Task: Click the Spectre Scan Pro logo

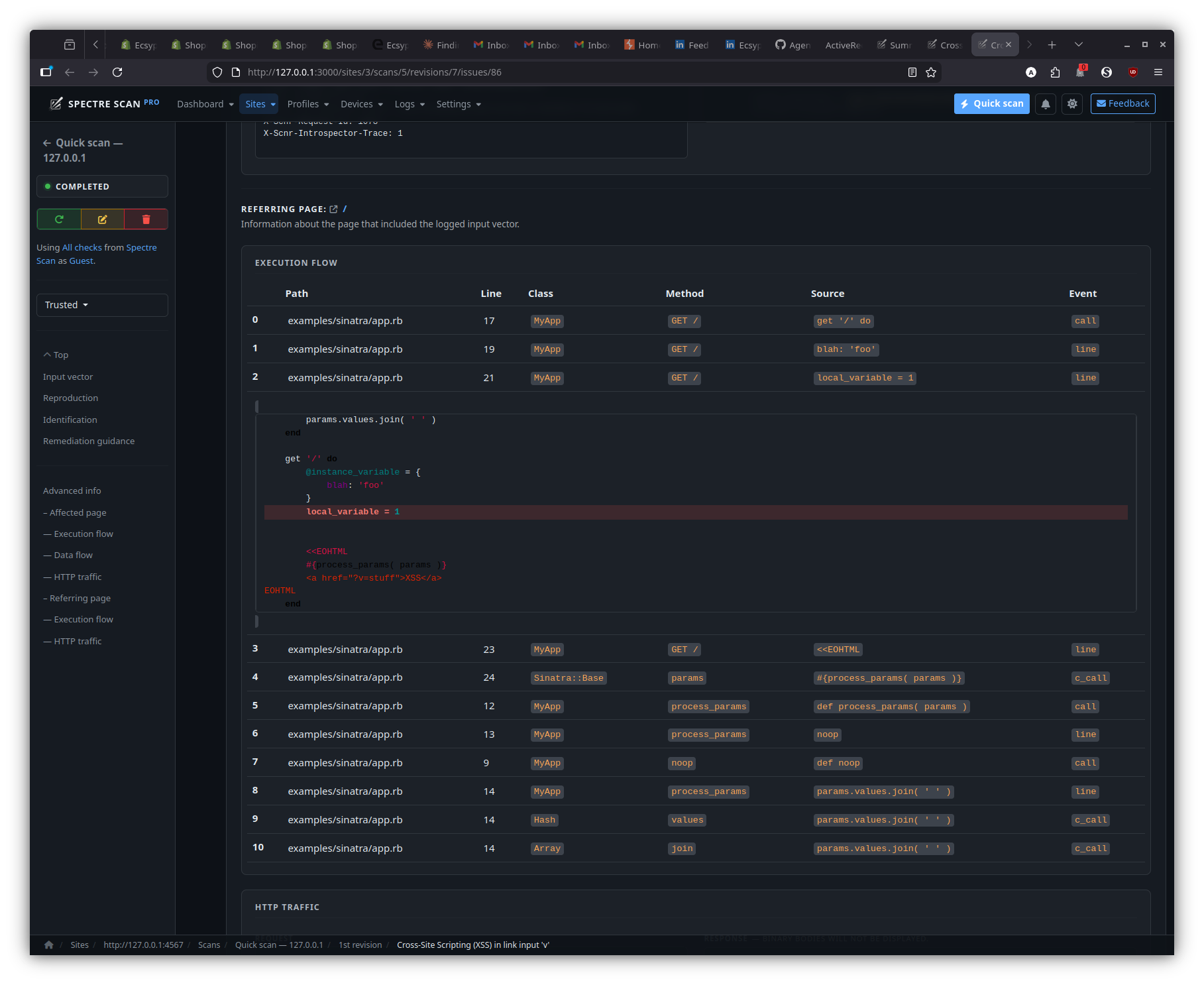Action: (x=105, y=103)
